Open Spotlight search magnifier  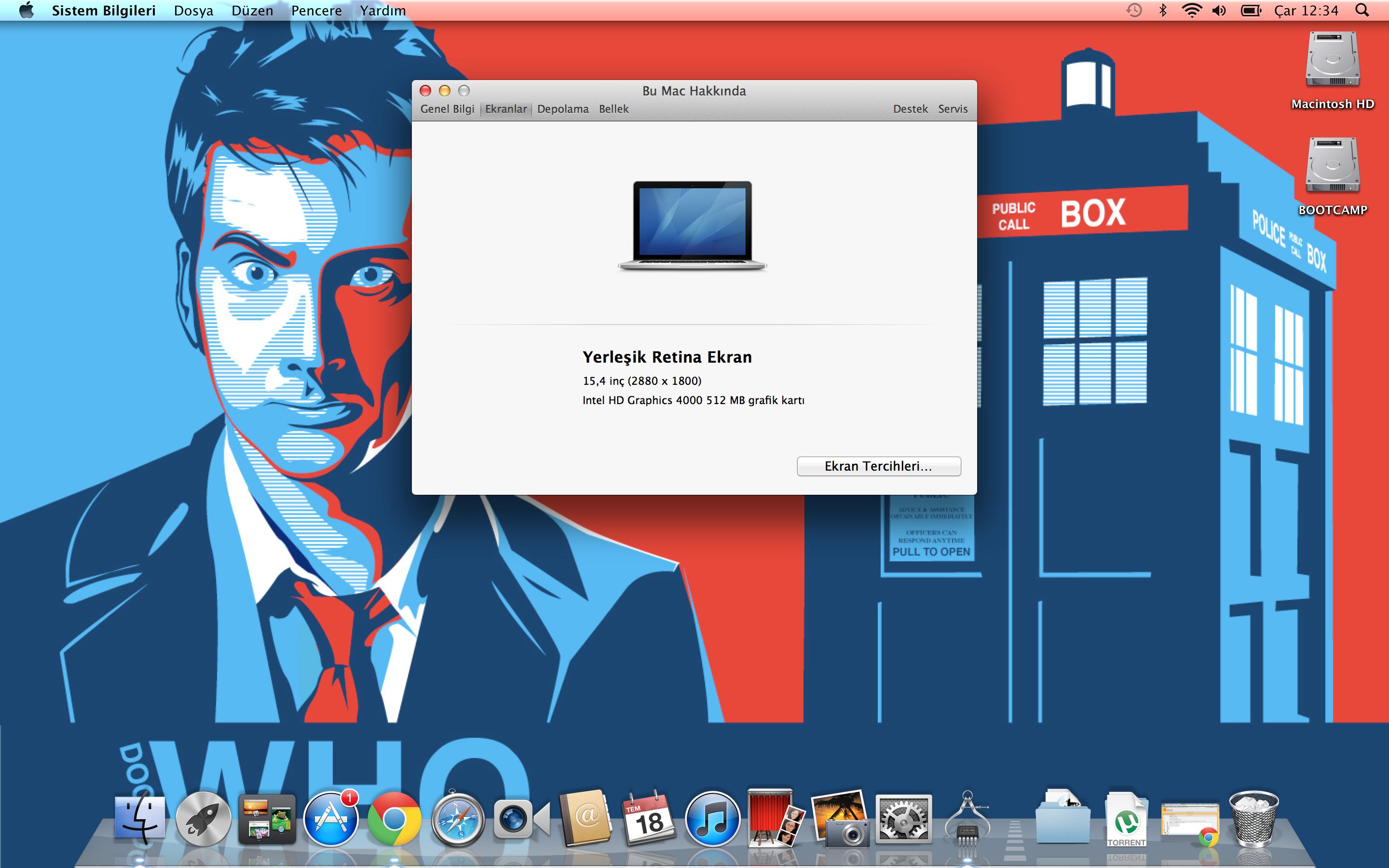[1362, 10]
